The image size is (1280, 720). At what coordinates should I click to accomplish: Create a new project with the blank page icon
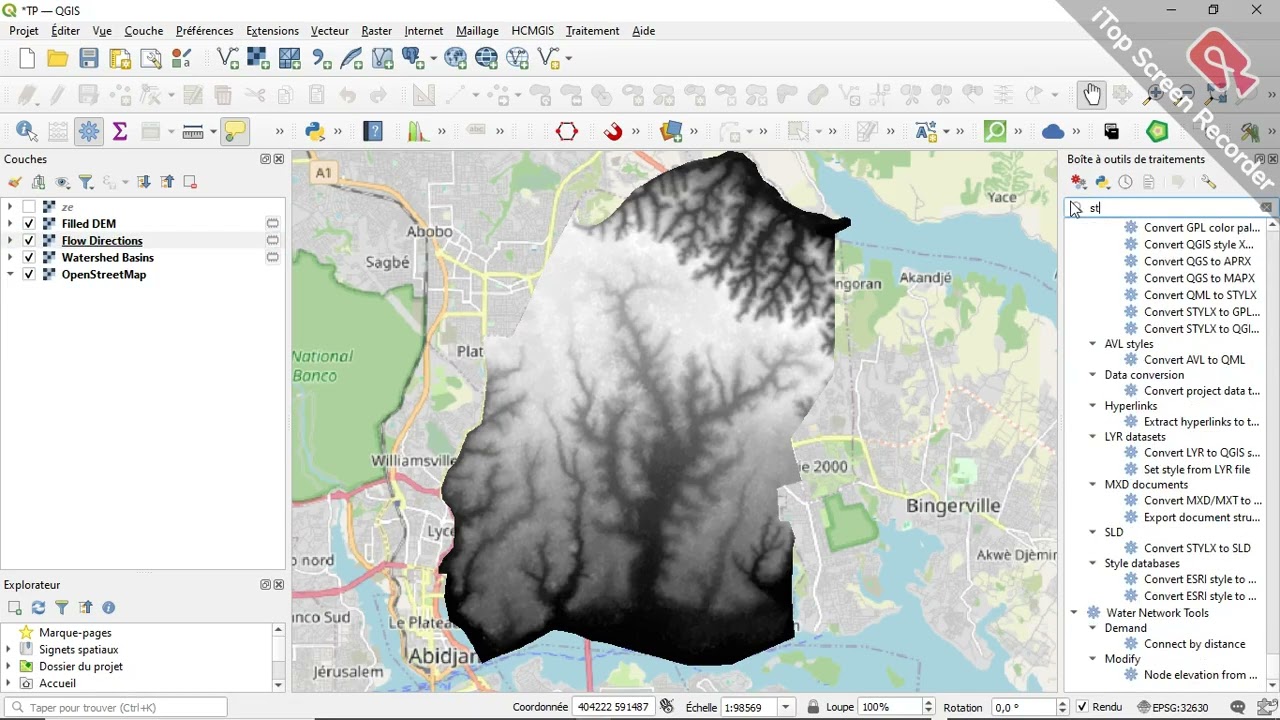27,59
